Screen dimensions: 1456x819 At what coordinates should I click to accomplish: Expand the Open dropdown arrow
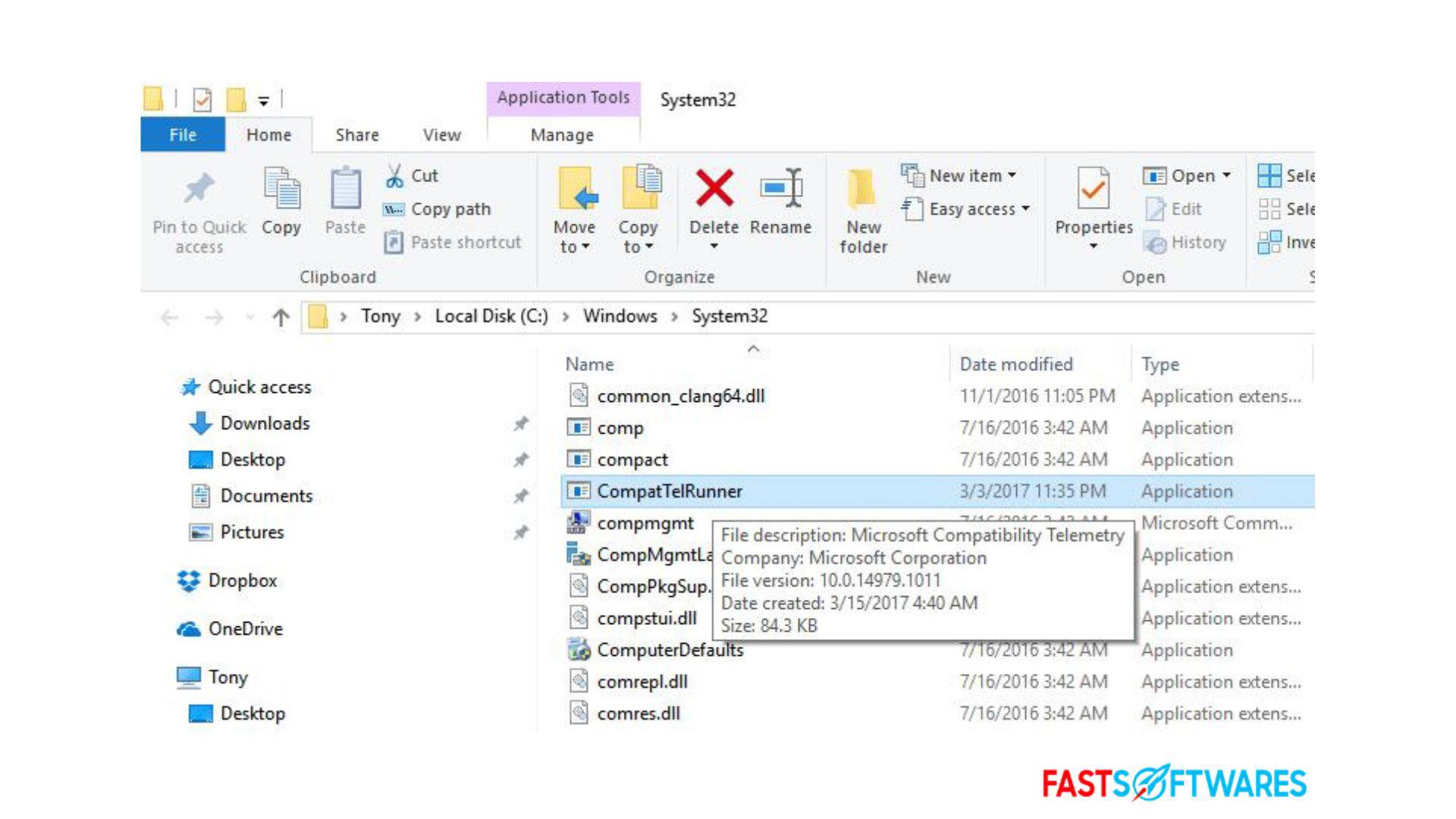[1225, 176]
